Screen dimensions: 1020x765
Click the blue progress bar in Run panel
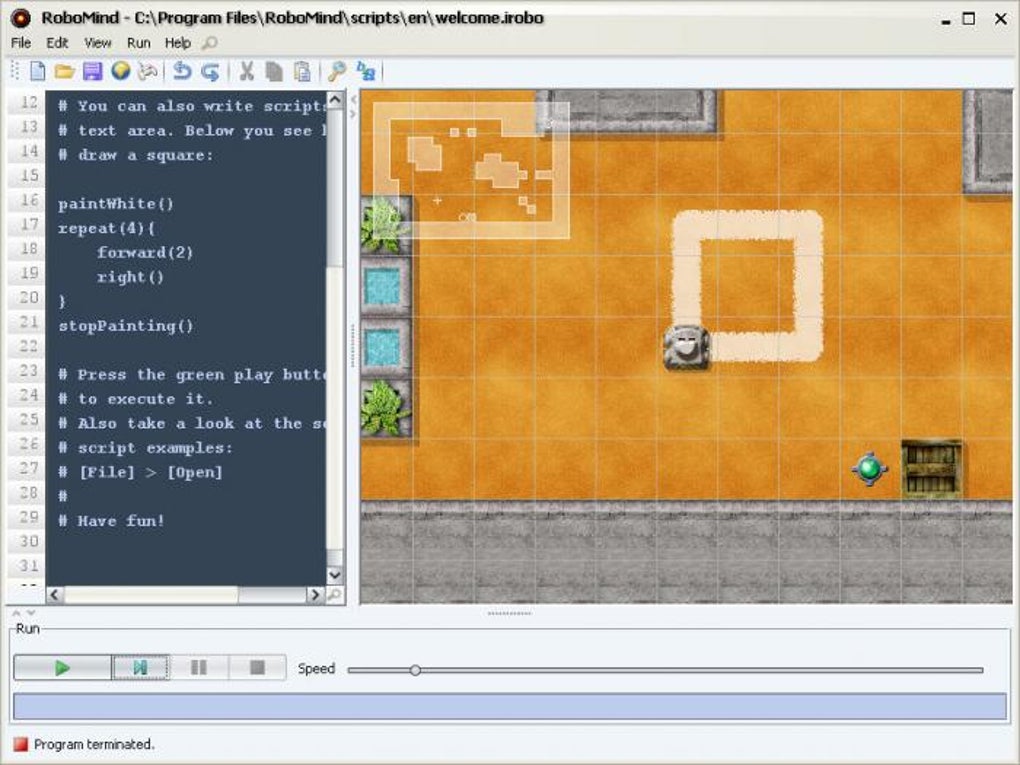tap(510, 706)
